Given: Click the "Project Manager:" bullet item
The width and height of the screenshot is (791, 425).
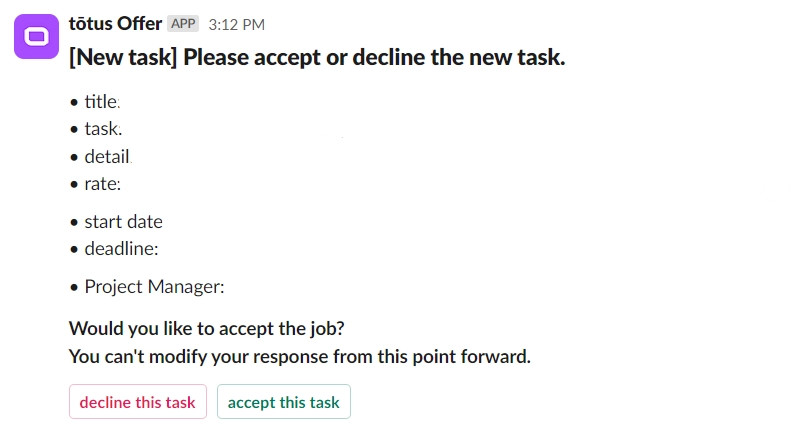Looking at the screenshot, I should [x=154, y=287].
